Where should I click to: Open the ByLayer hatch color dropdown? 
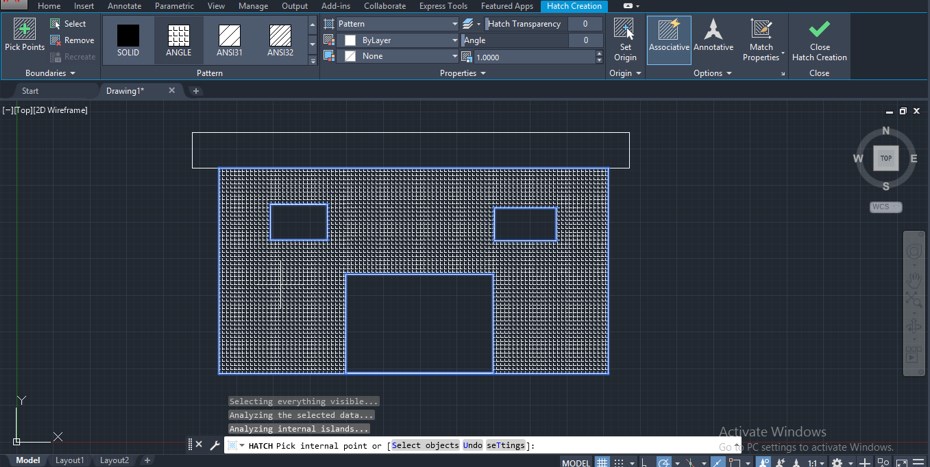[397, 40]
